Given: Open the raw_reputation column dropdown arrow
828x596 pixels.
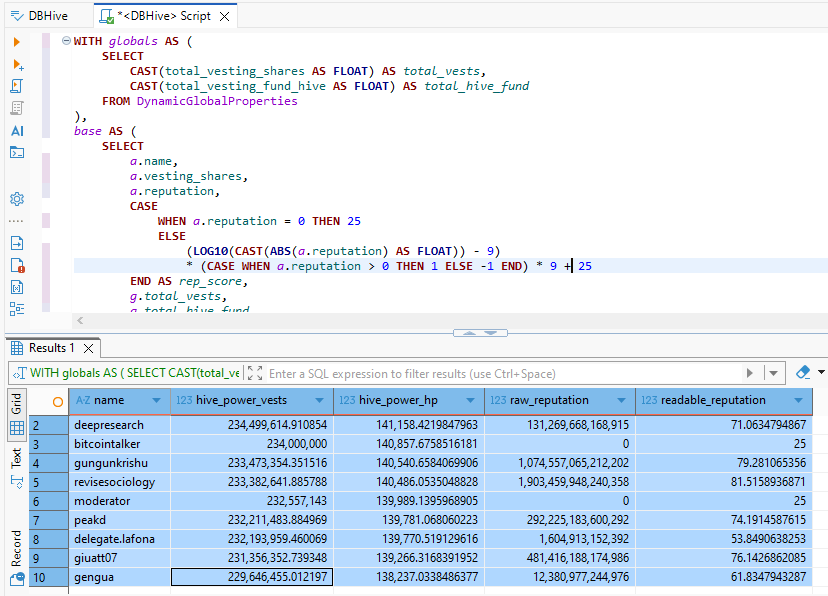Looking at the screenshot, I should click(x=622, y=401).
